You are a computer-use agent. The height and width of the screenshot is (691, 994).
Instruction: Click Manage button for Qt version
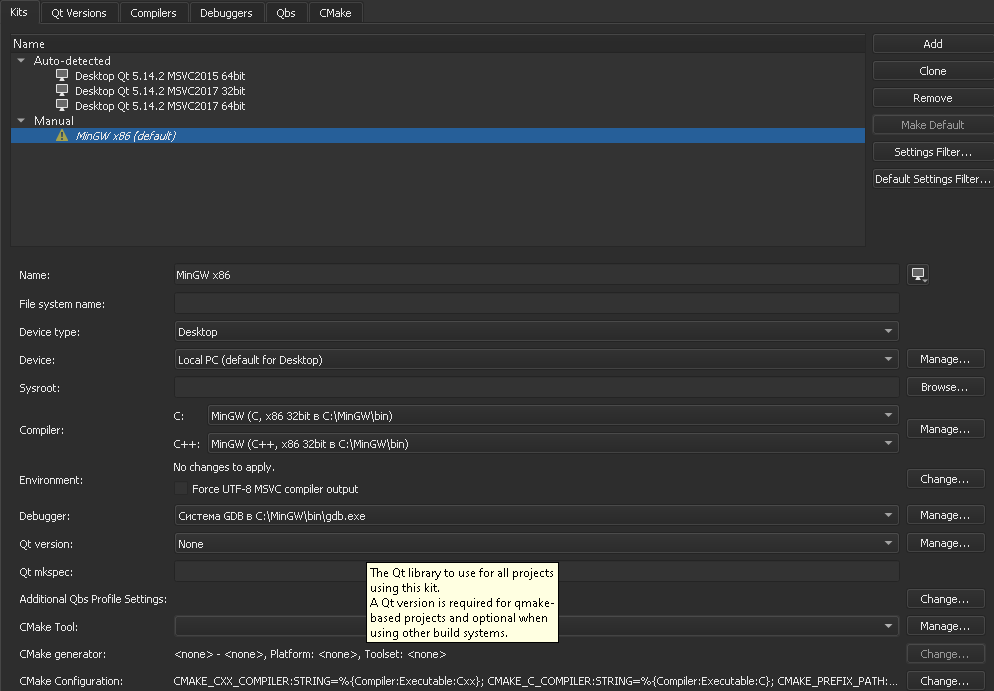click(x=945, y=543)
